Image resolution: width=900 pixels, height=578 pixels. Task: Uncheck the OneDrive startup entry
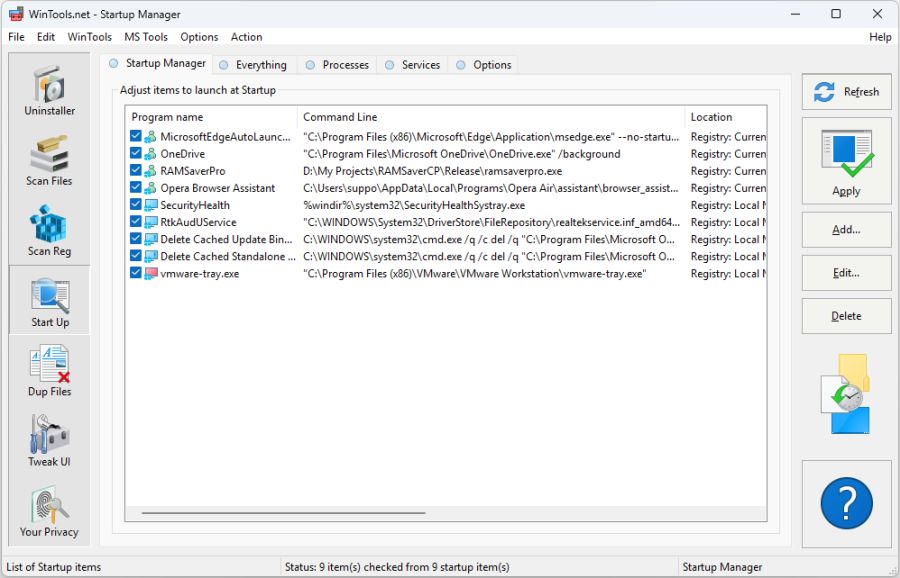click(x=134, y=154)
